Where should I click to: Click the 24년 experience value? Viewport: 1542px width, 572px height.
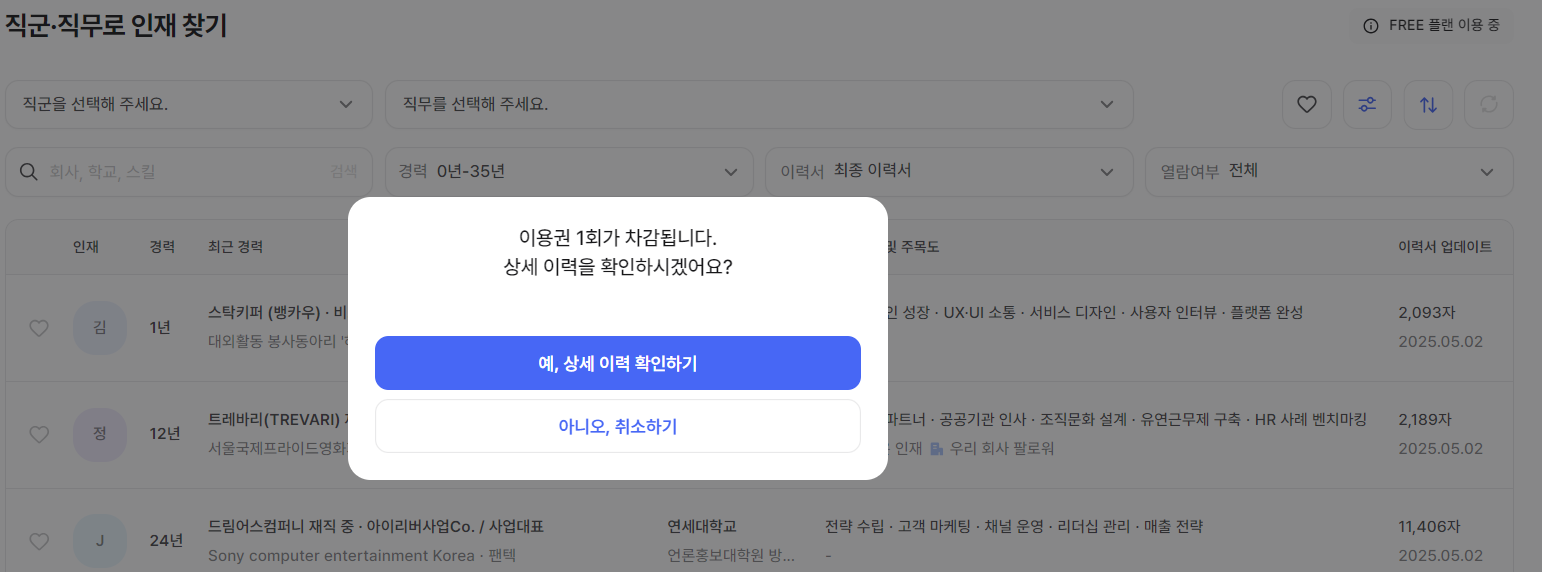[x=166, y=541]
